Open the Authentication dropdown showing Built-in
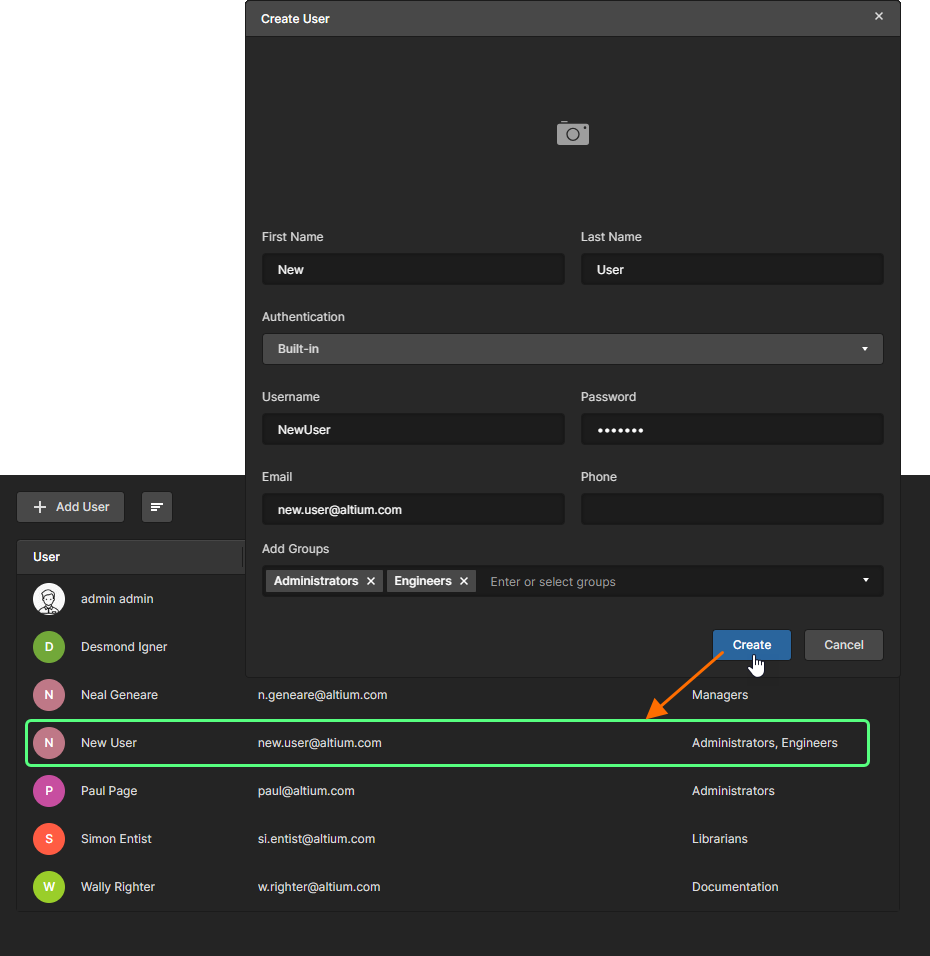Screen dimensions: 930x956 tap(572, 349)
